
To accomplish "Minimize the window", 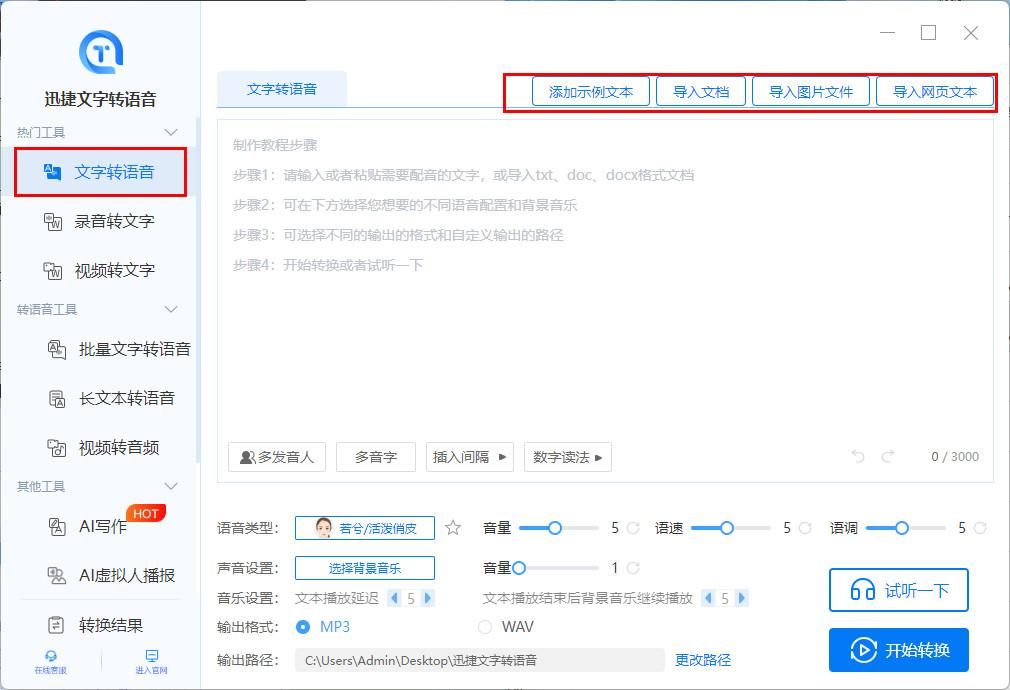I will point(888,32).
